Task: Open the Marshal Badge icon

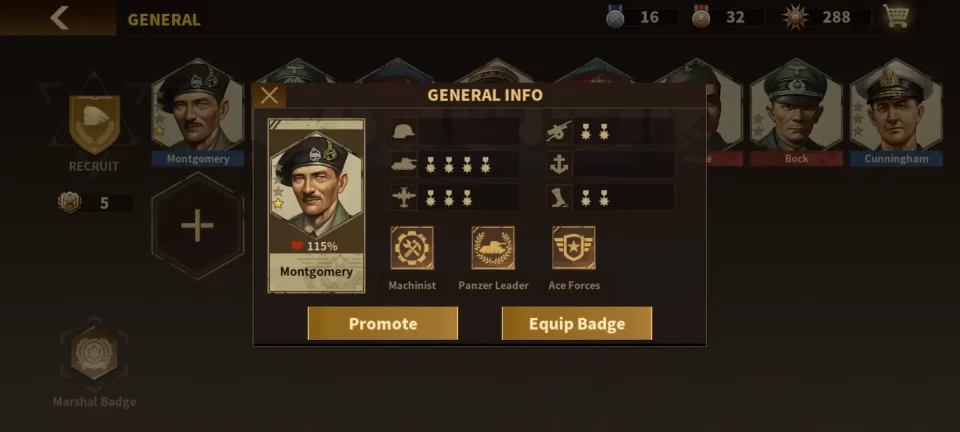Action: 94,354
